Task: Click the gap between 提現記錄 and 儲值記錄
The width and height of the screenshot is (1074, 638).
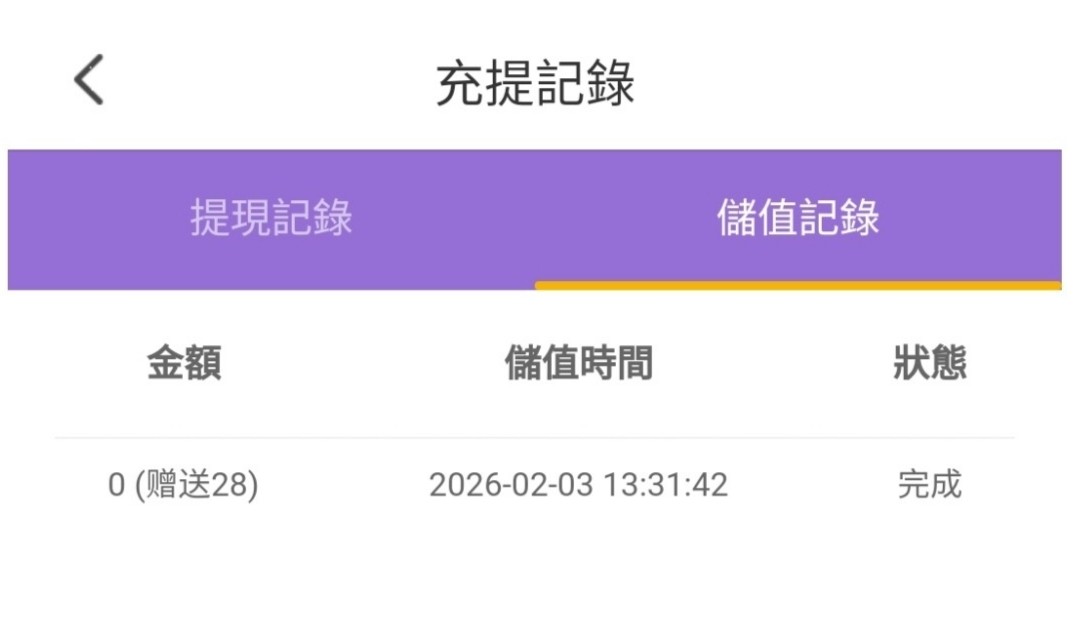Action: click(x=535, y=218)
